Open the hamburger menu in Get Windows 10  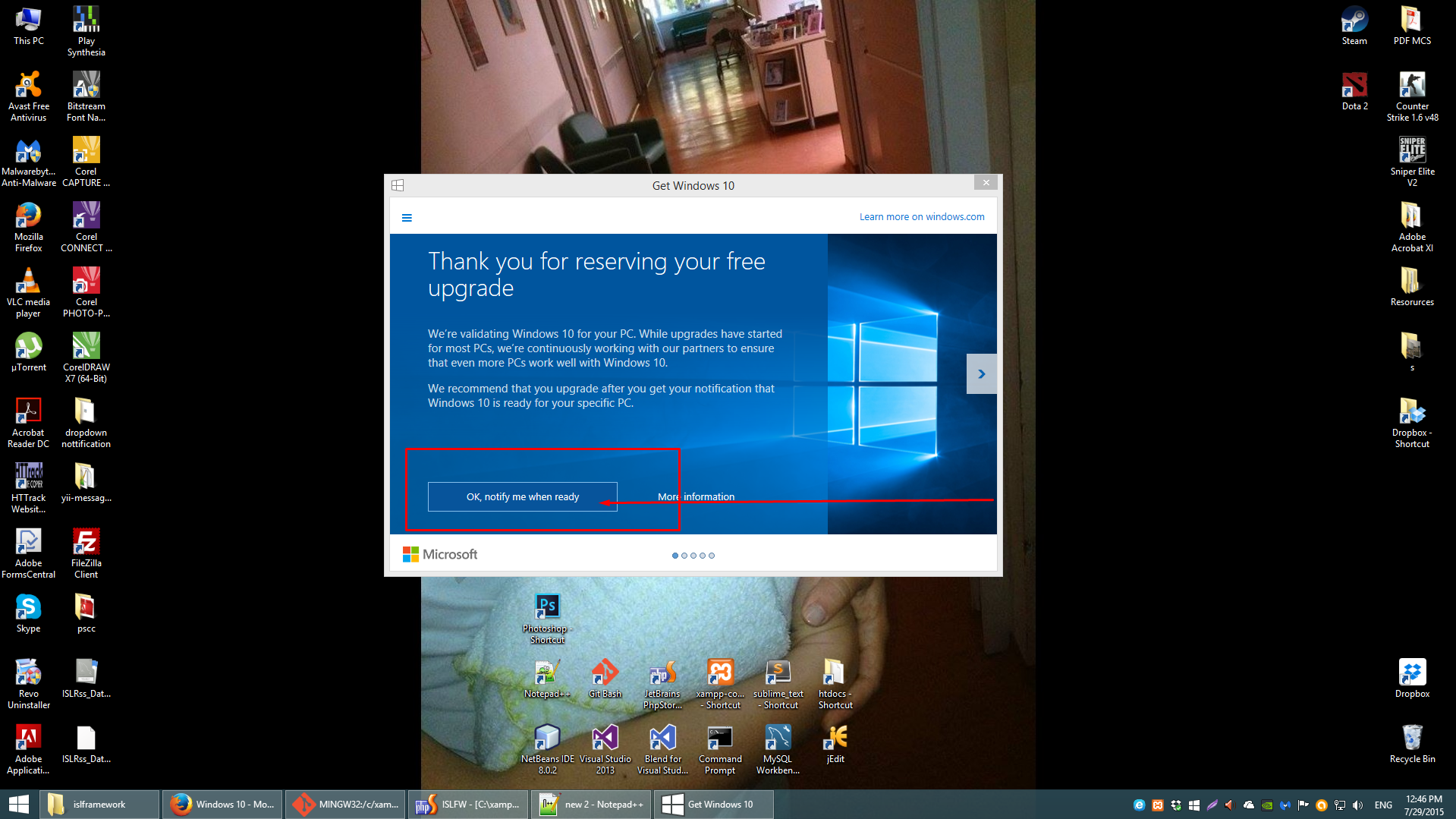click(x=407, y=218)
